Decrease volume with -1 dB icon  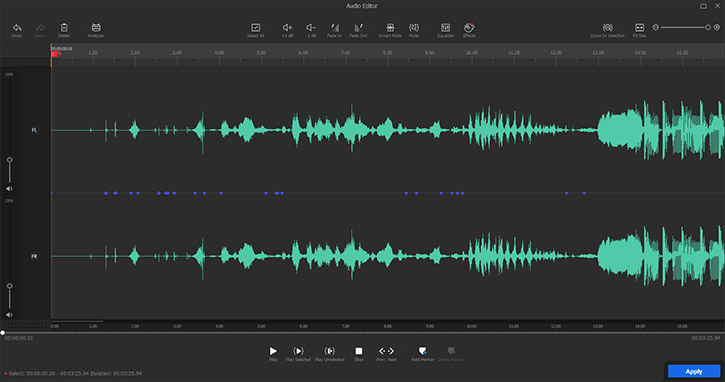pos(311,28)
